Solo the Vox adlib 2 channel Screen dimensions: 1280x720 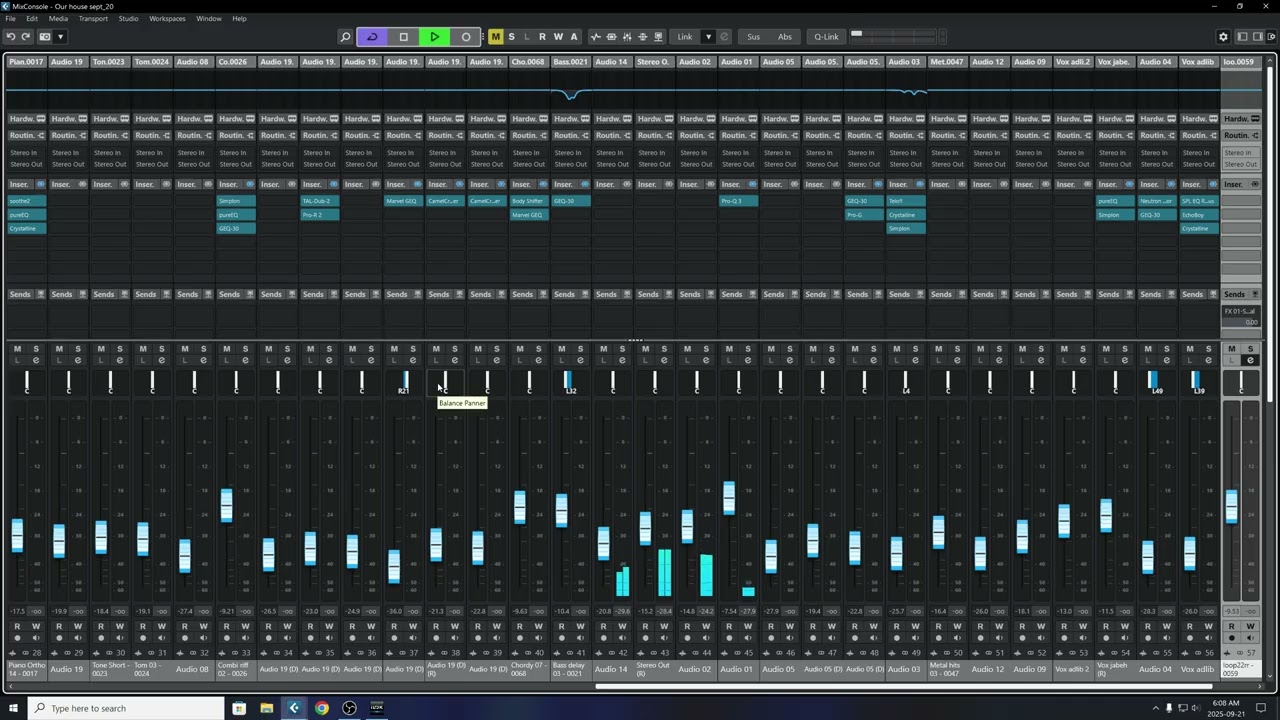[1082, 349]
